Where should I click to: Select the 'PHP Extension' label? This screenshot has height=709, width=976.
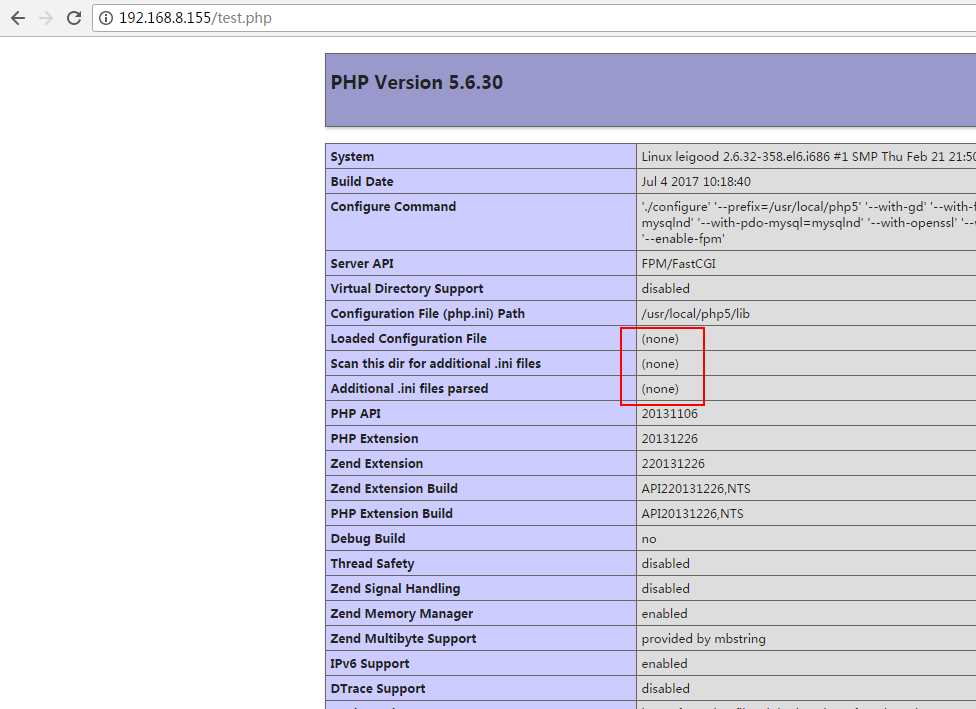click(x=374, y=439)
